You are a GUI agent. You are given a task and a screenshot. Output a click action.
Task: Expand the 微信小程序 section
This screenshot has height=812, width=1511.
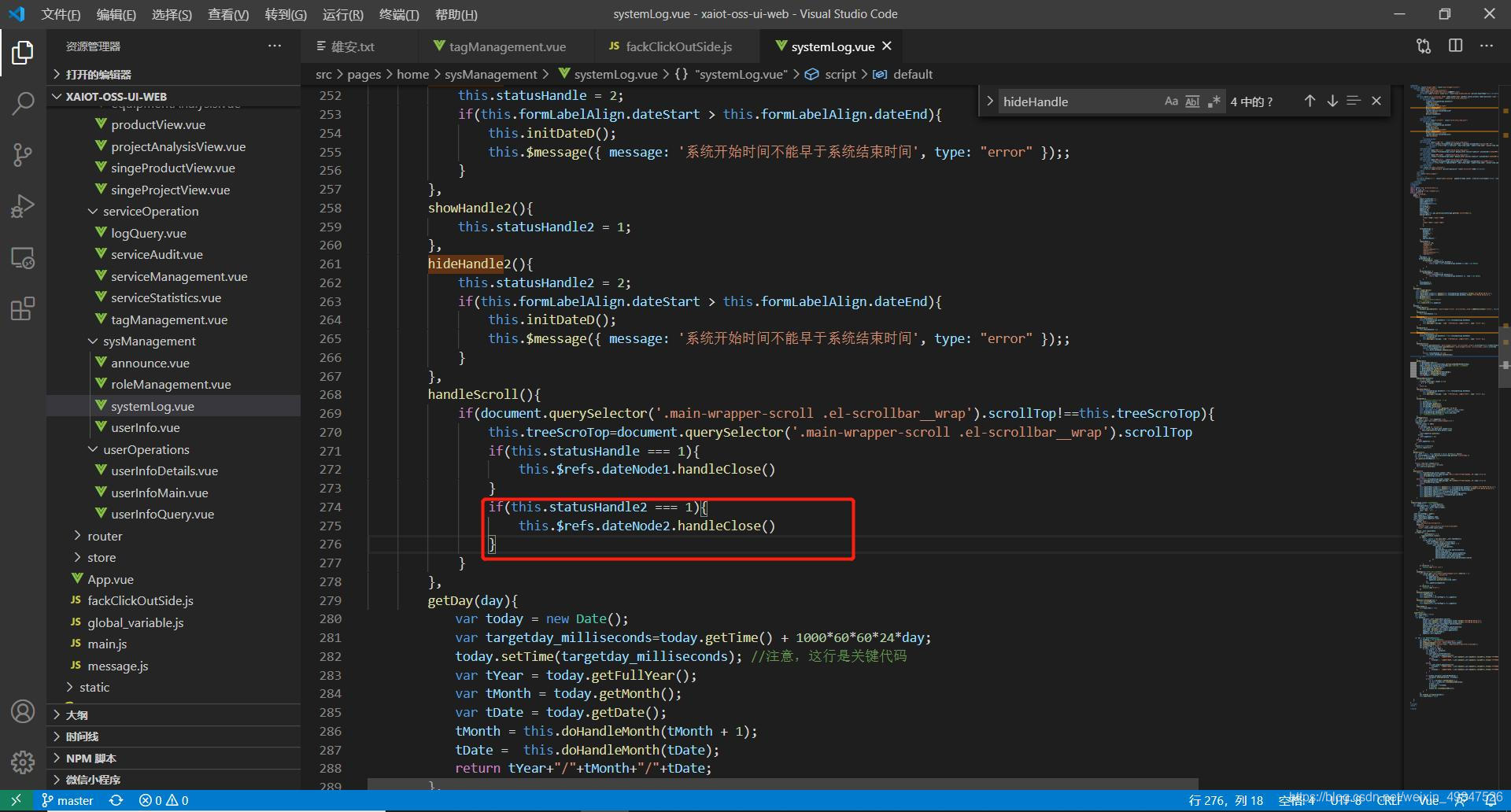click(173, 779)
